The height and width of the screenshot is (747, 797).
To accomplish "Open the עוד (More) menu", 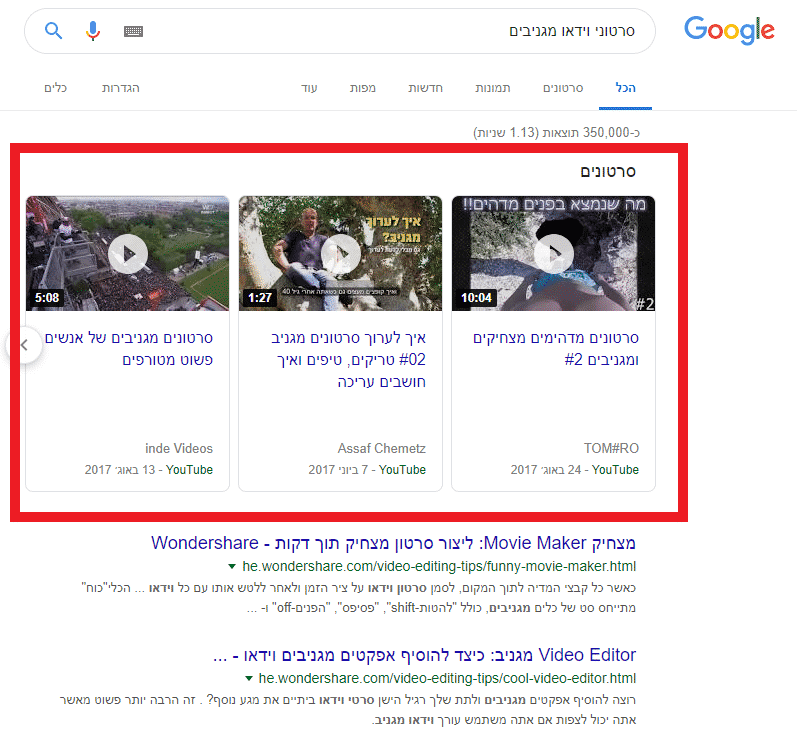I will [x=309, y=88].
